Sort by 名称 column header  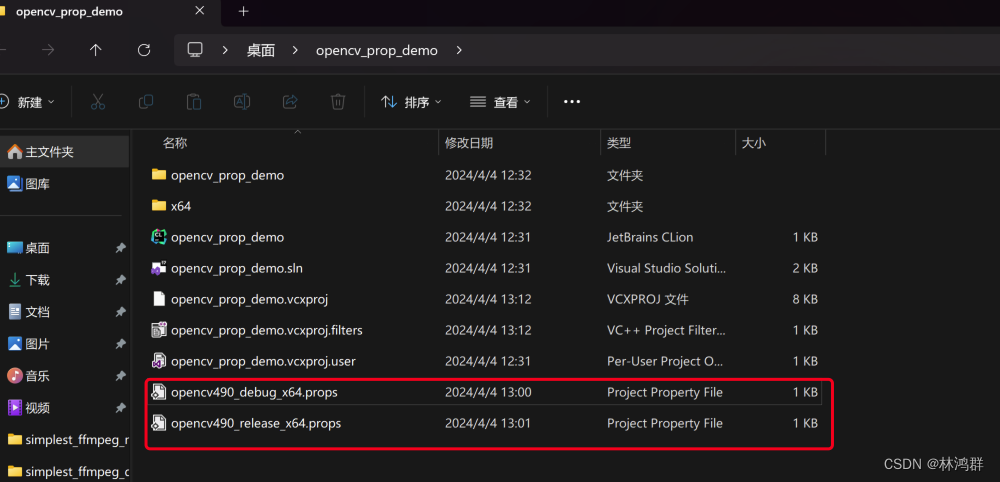click(x=175, y=143)
